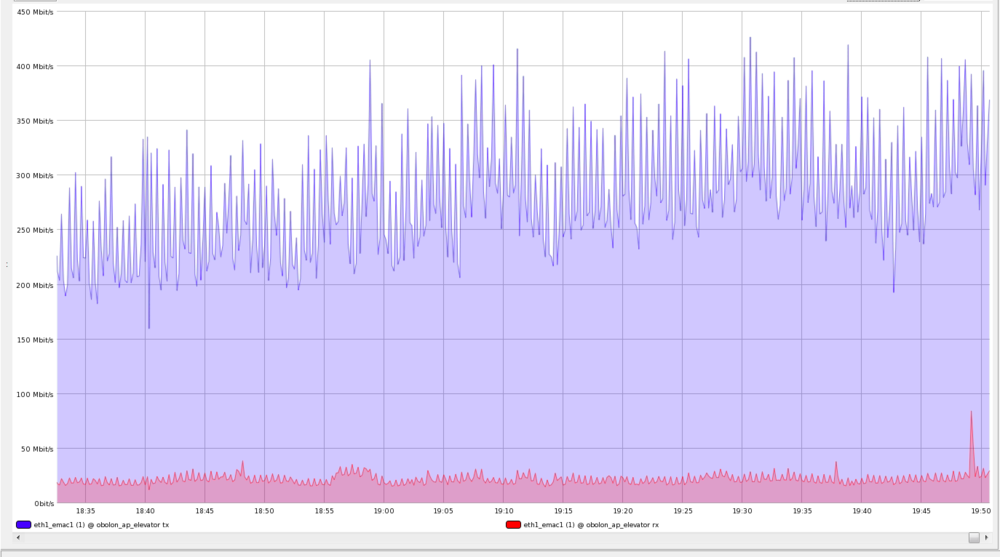Click the blue tx legend color swatch
This screenshot has width=1000, height=557.
pyautogui.click(x=24, y=524)
